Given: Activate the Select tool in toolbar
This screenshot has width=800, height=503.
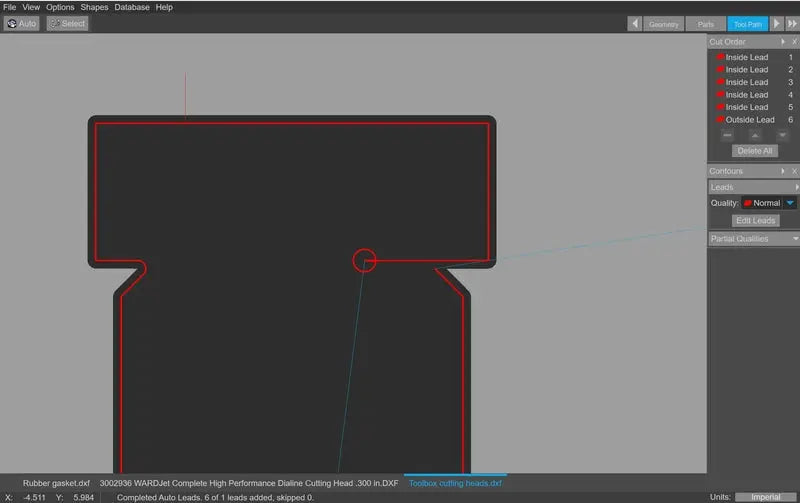Looking at the screenshot, I should [x=68, y=23].
